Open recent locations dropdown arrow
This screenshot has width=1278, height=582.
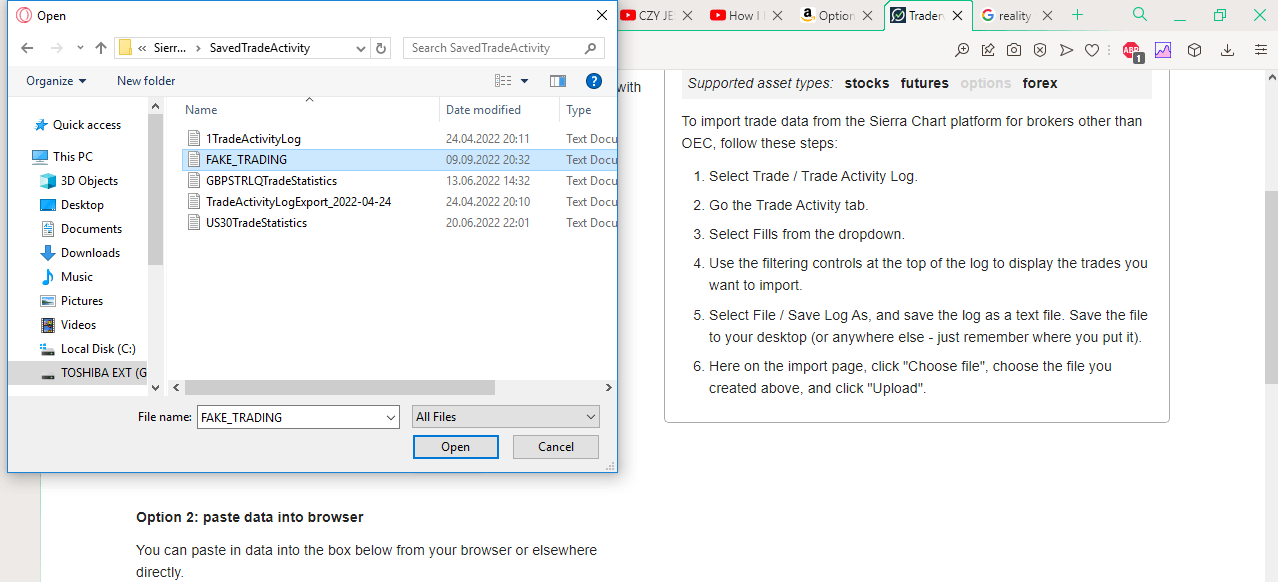click(x=79, y=48)
